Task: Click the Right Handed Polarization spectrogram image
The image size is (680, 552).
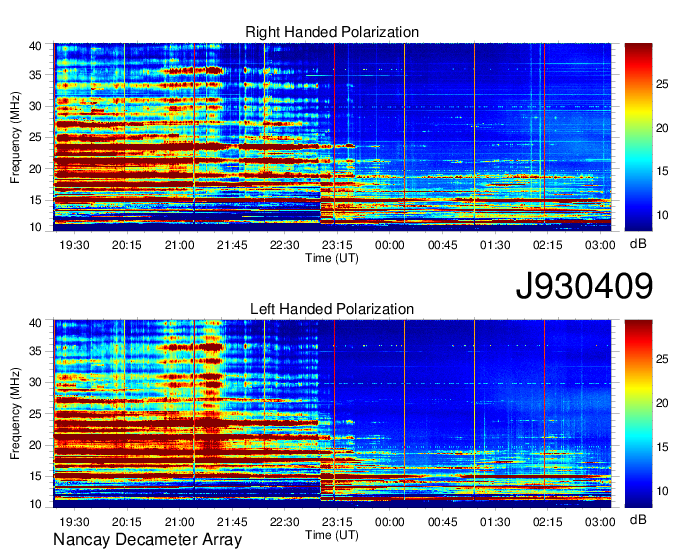Action: click(332, 137)
